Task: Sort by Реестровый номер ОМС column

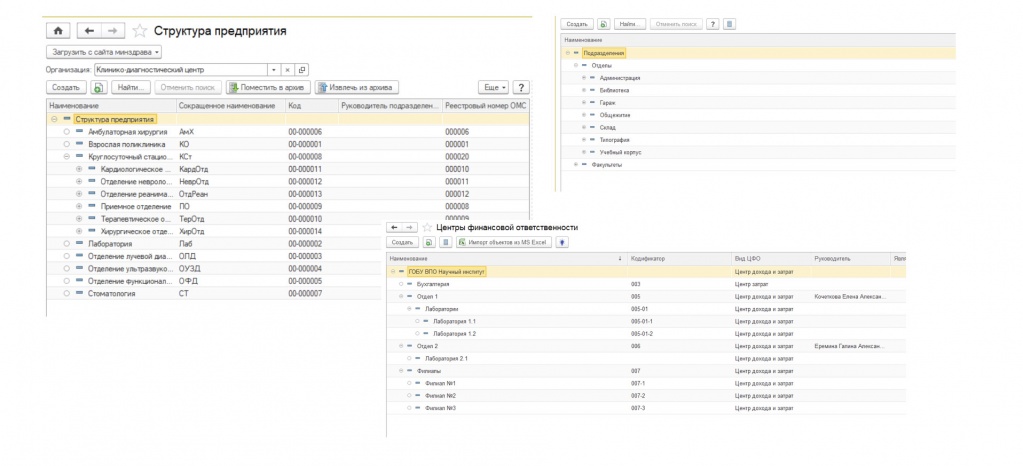Action: coord(485,106)
